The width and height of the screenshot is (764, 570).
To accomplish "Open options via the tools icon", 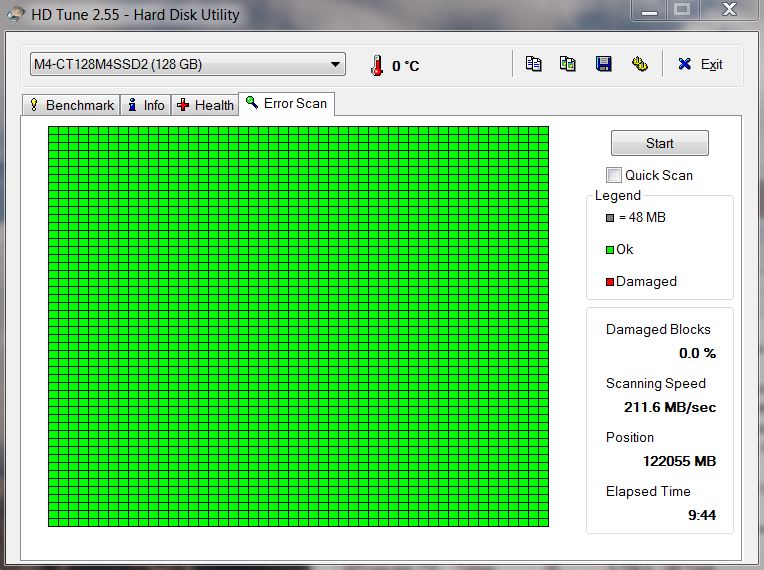I will pos(639,64).
